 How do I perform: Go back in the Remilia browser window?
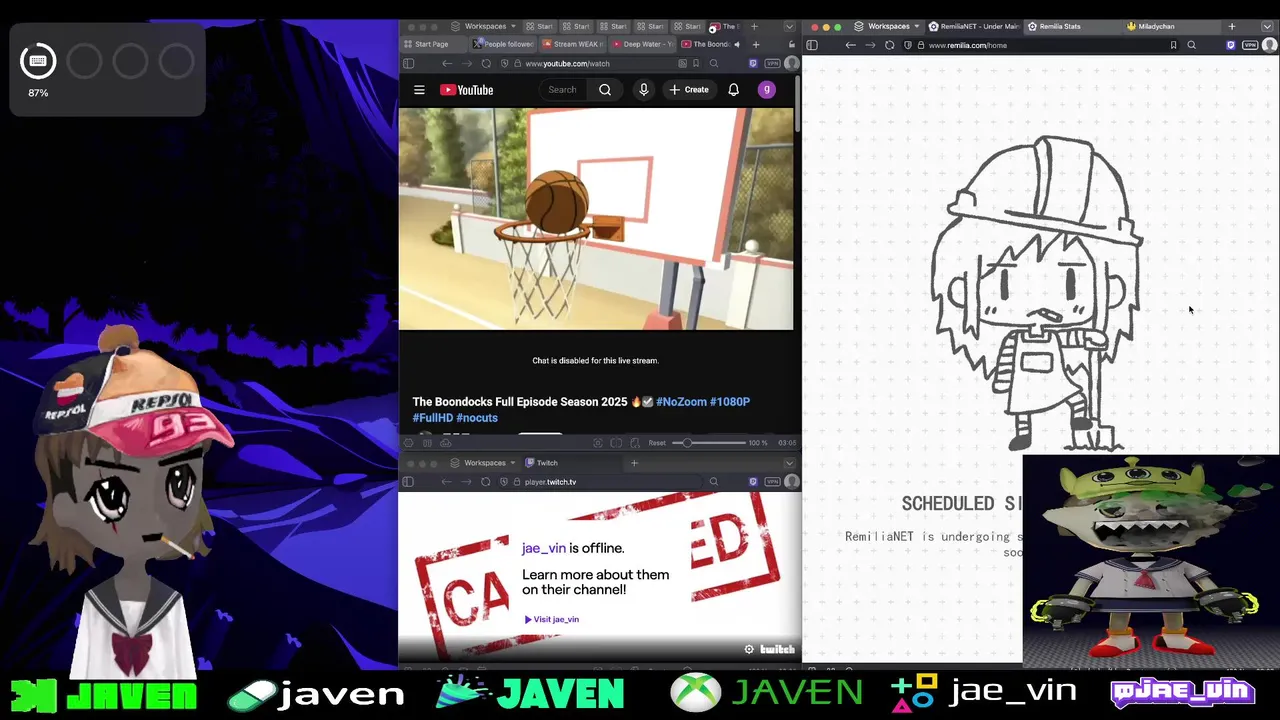850,45
